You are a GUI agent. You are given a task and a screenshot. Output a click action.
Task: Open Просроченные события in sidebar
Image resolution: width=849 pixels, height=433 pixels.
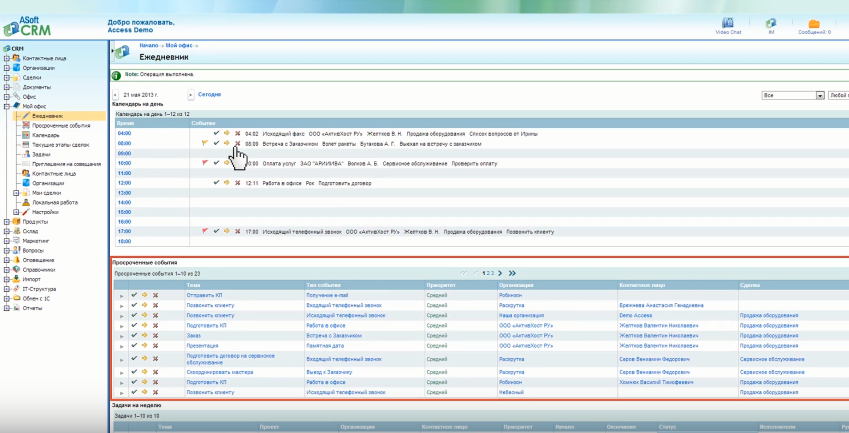click(x=61, y=126)
